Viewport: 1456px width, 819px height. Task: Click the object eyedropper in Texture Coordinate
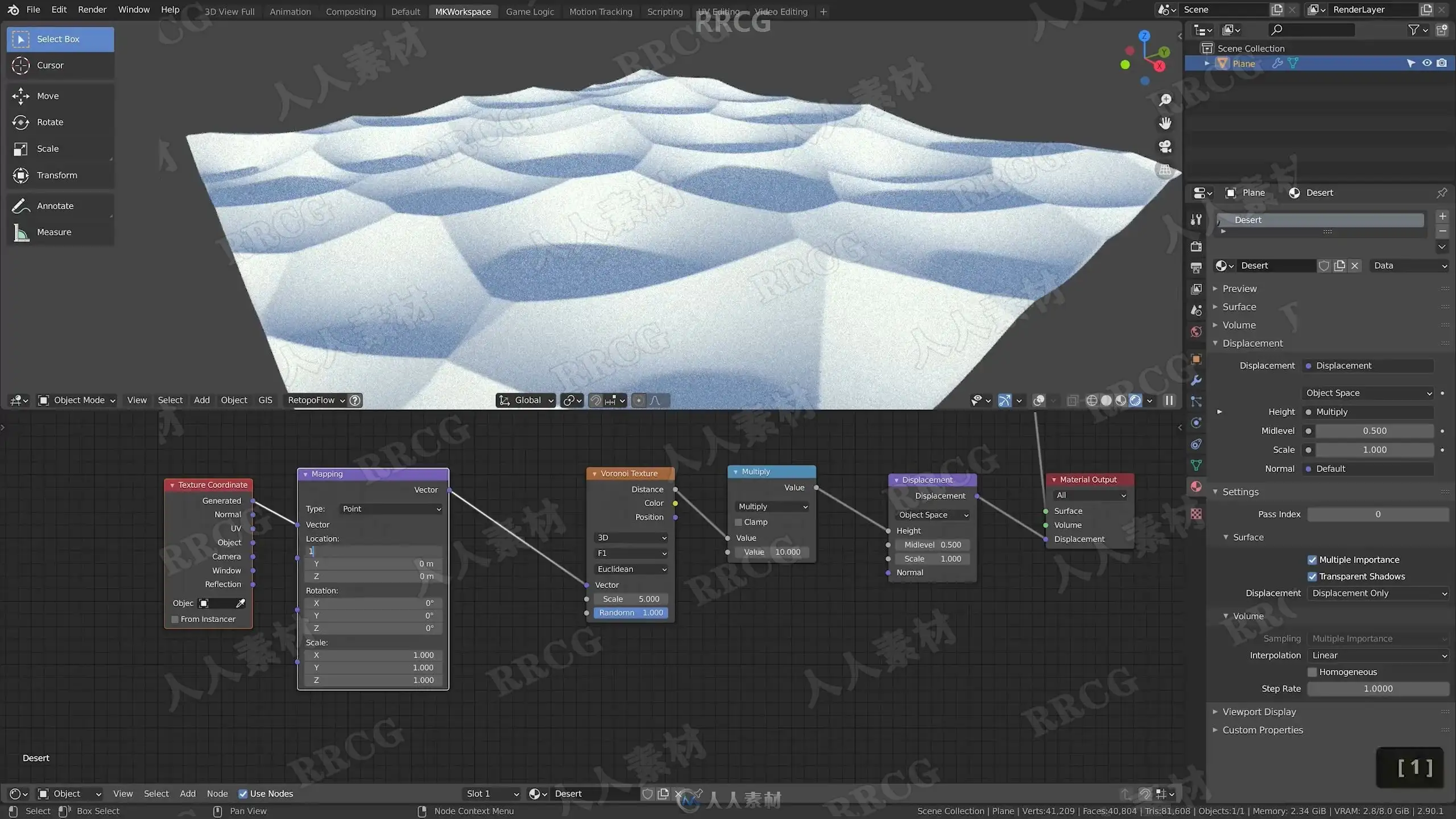coord(241,603)
